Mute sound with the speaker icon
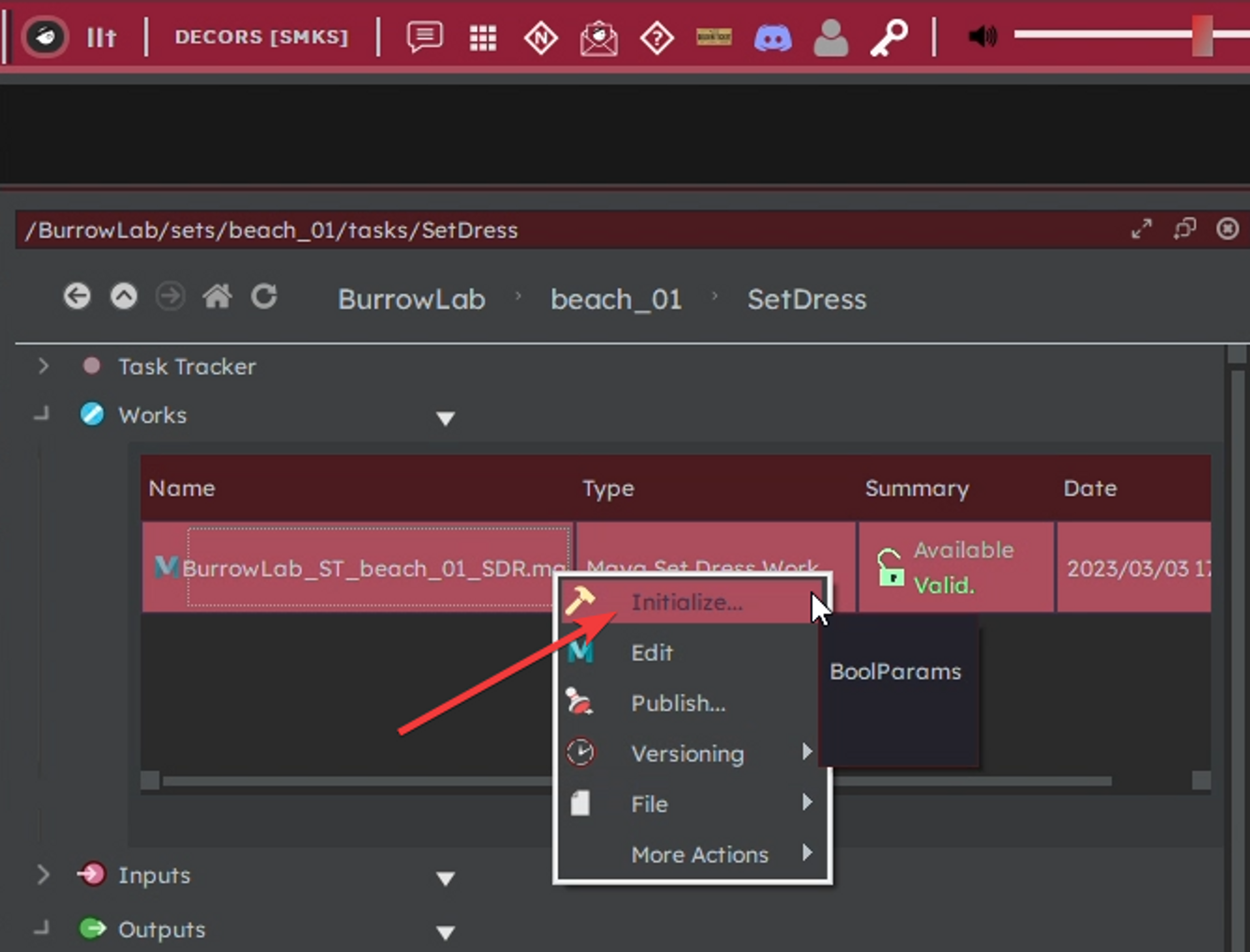This screenshot has height=952, width=1250. click(x=983, y=37)
